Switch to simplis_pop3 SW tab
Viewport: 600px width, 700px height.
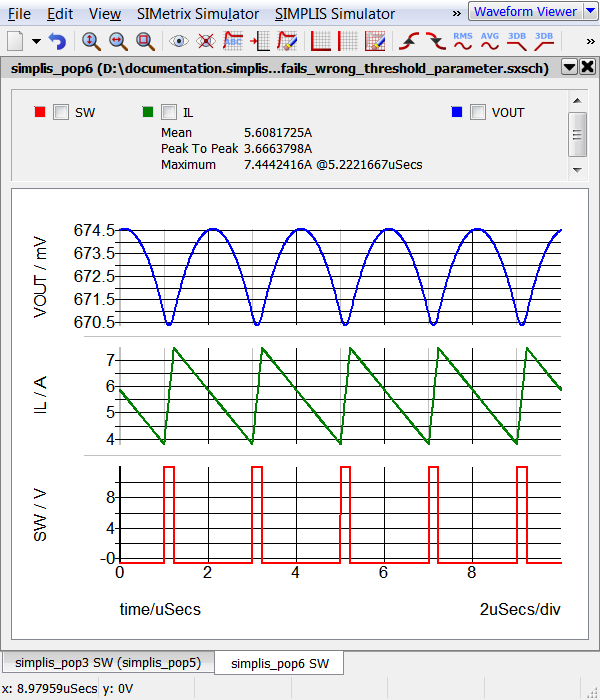click(x=106, y=663)
